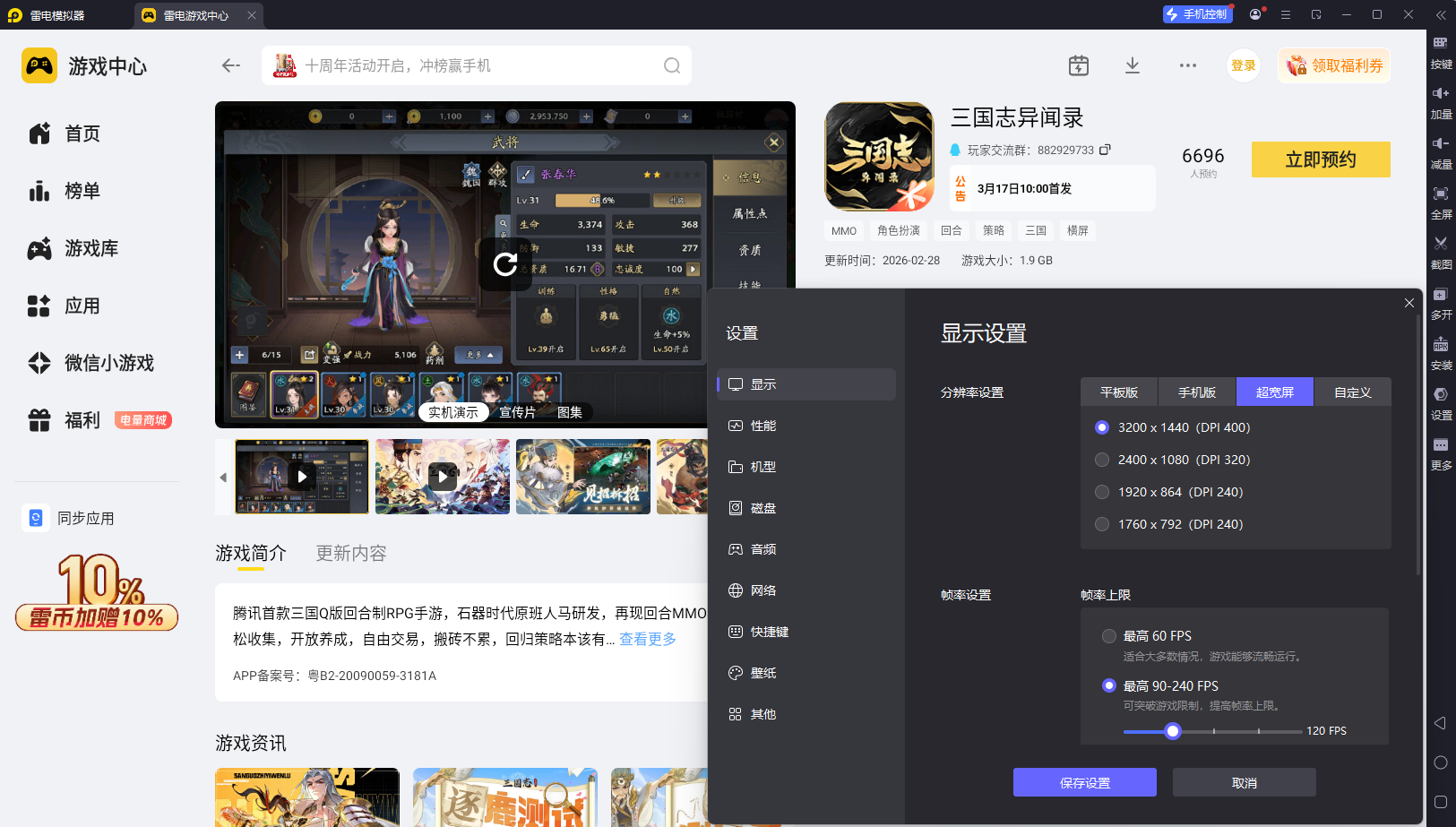Viewport: 1456px width, 827px height.
Task: Click the Android recent apps square button
Action: tap(1441, 802)
